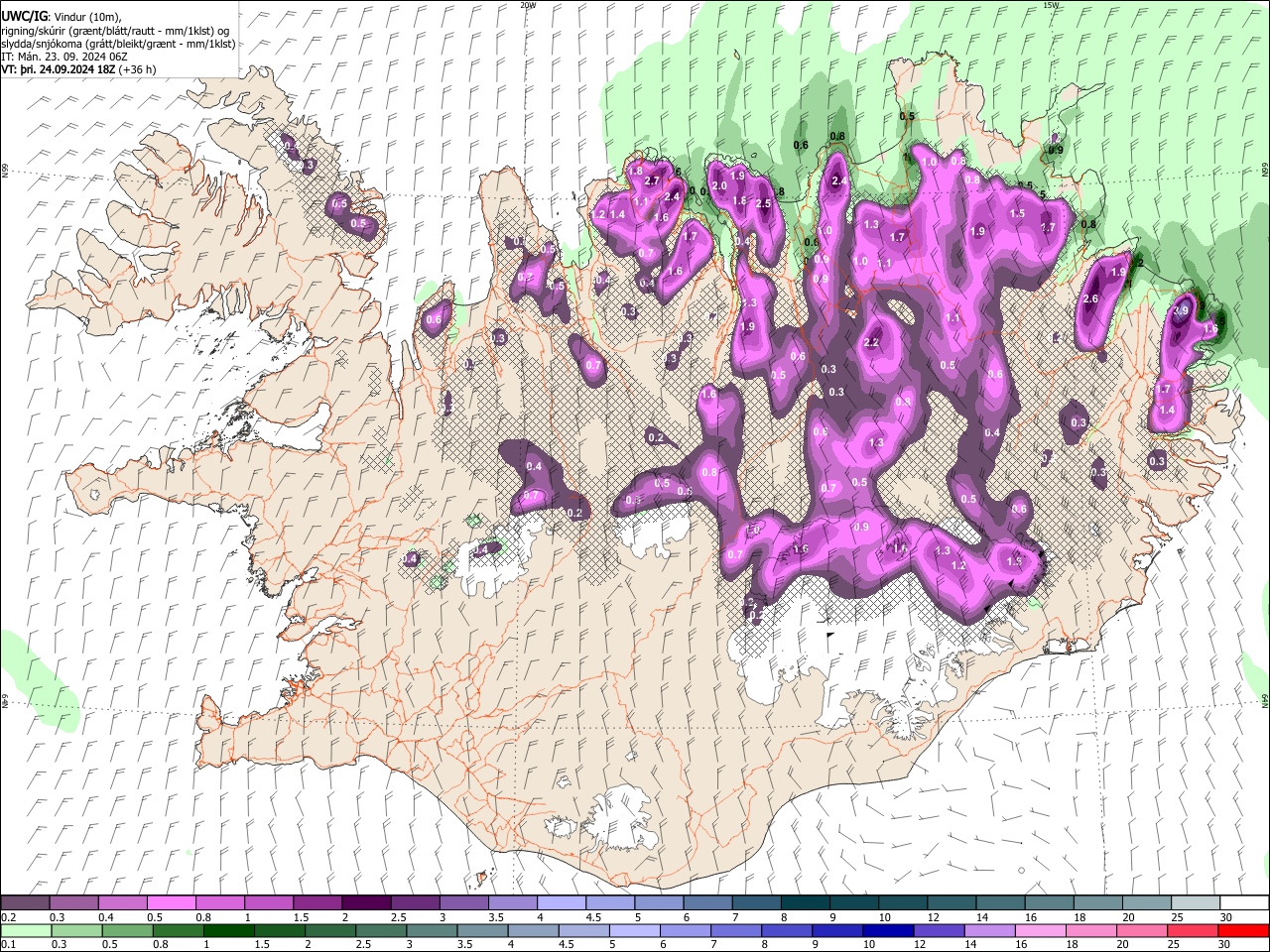Click the 20–25 swatch in the upper legend row
This screenshot has height=952, width=1270.
click(1146, 902)
